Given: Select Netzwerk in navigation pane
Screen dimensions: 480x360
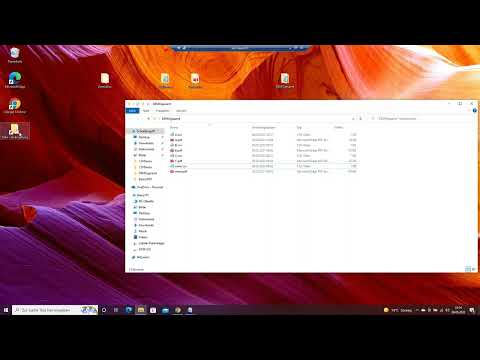Looking at the screenshot, I should [x=143, y=257].
